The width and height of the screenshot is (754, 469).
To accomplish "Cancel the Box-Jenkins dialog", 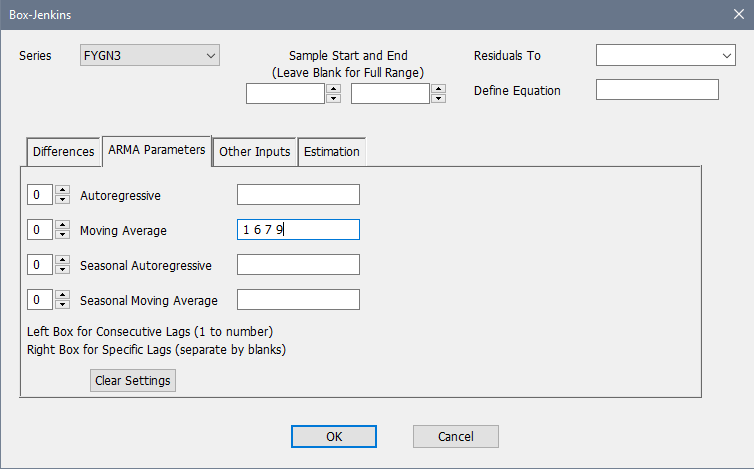I will click(x=455, y=437).
